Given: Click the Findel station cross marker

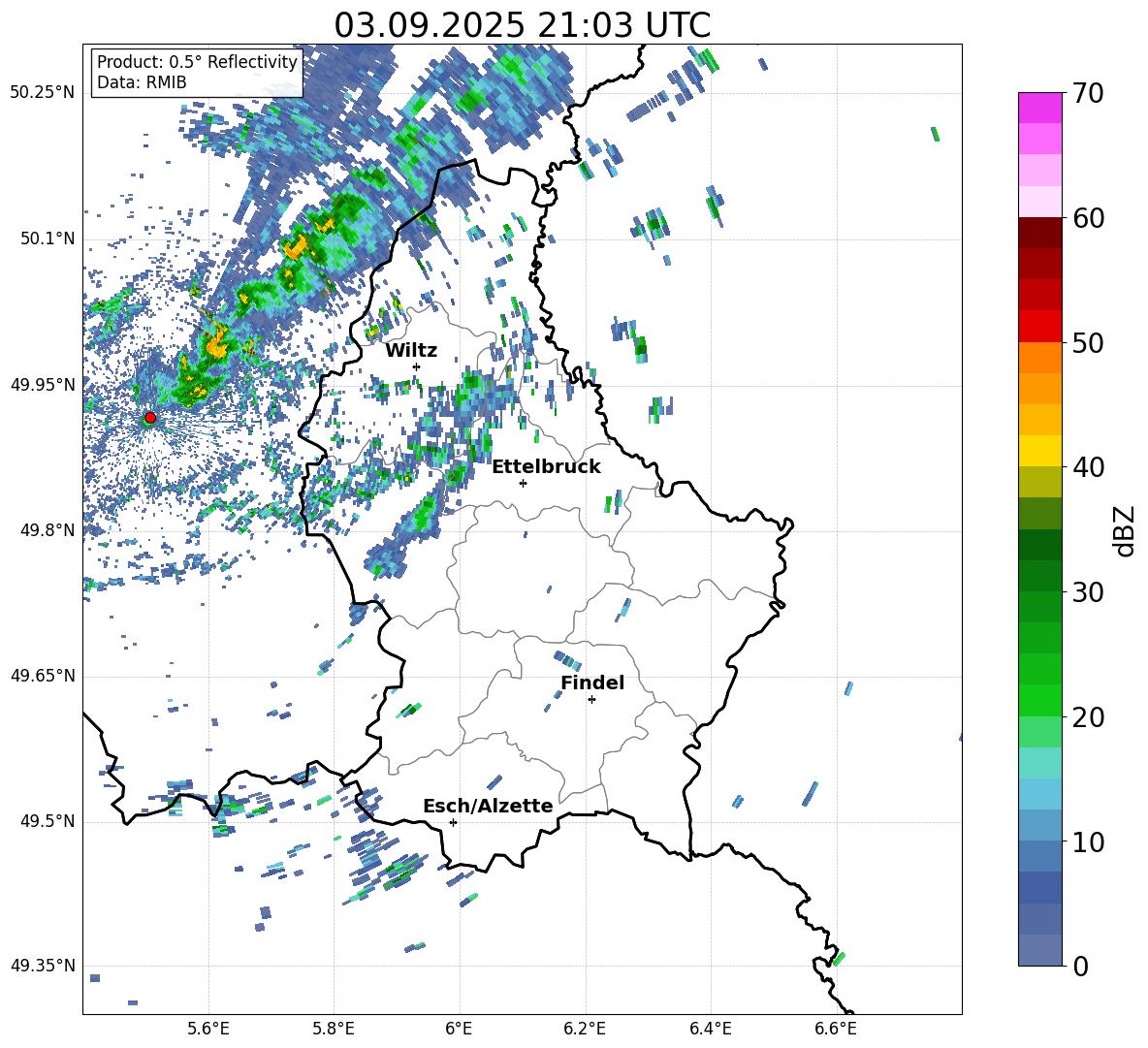Looking at the screenshot, I should tap(591, 700).
